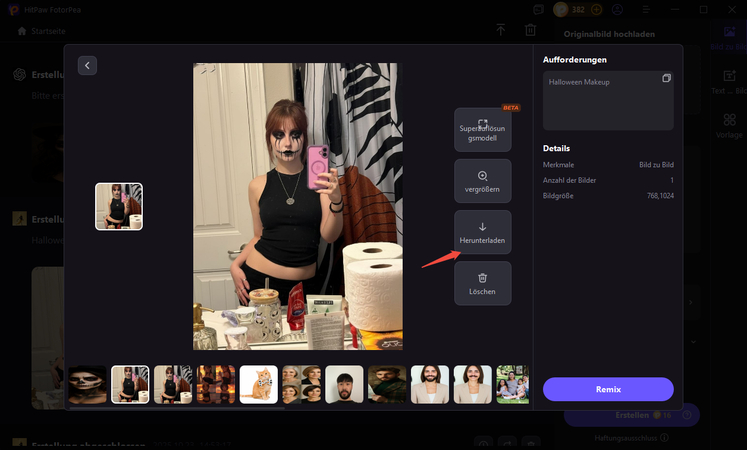
Task: Click the vergrößern zoom button
Action: [483, 181]
